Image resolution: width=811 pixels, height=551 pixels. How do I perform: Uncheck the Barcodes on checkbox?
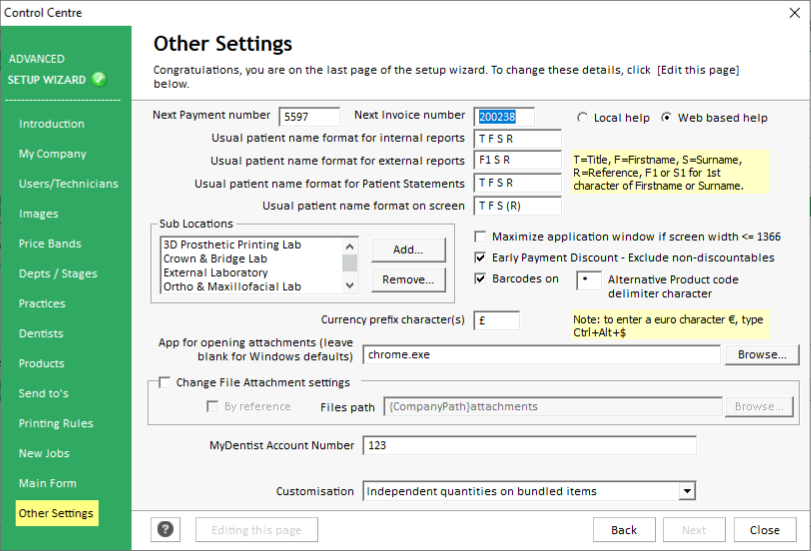[x=481, y=279]
